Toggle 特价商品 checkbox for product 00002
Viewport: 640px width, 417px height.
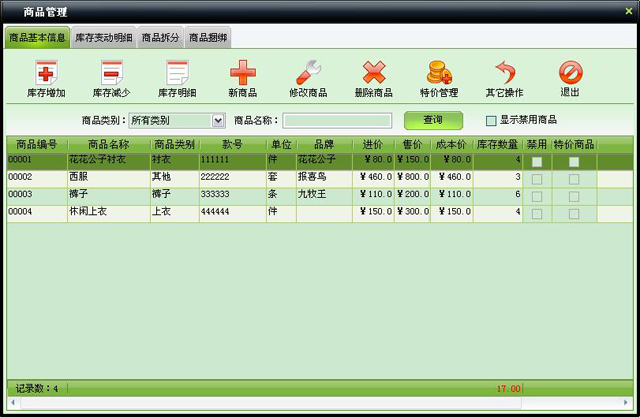(x=574, y=179)
